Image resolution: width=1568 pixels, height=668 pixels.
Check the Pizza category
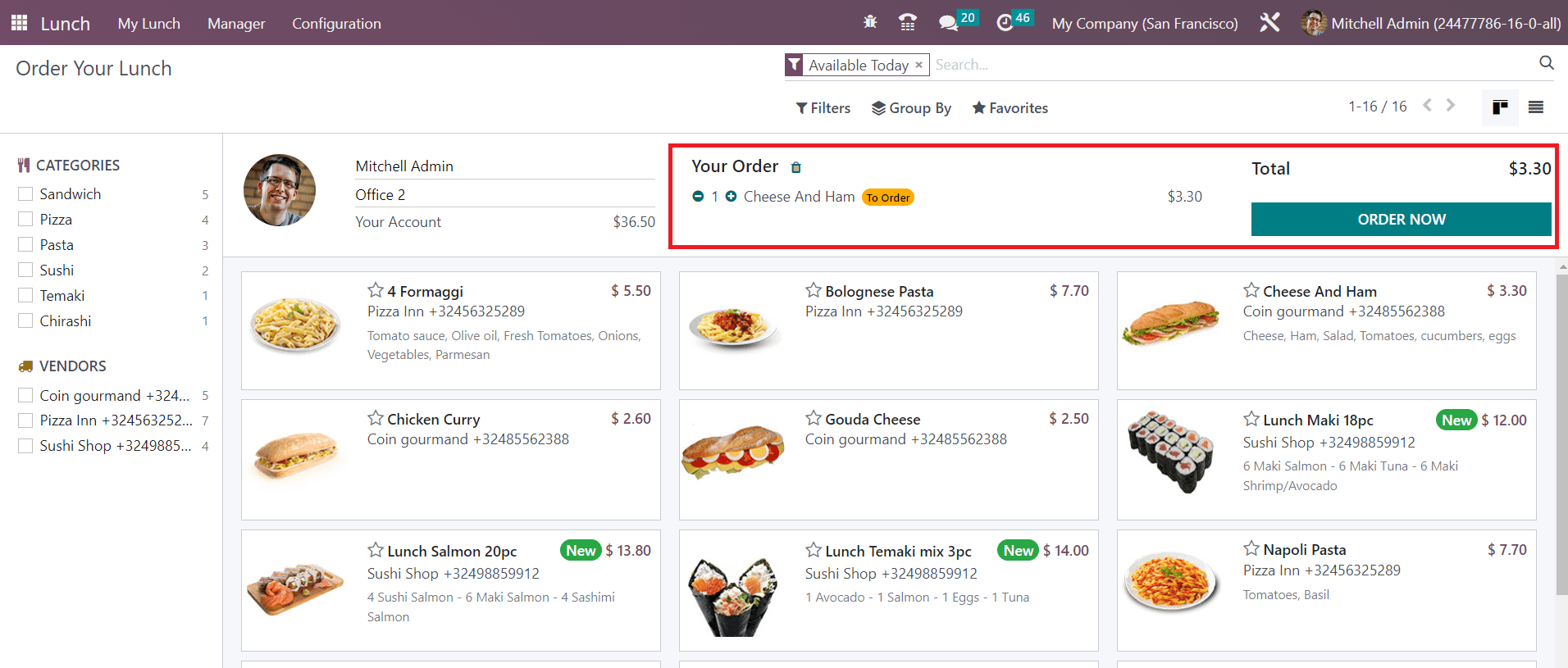(x=25, y=219)
